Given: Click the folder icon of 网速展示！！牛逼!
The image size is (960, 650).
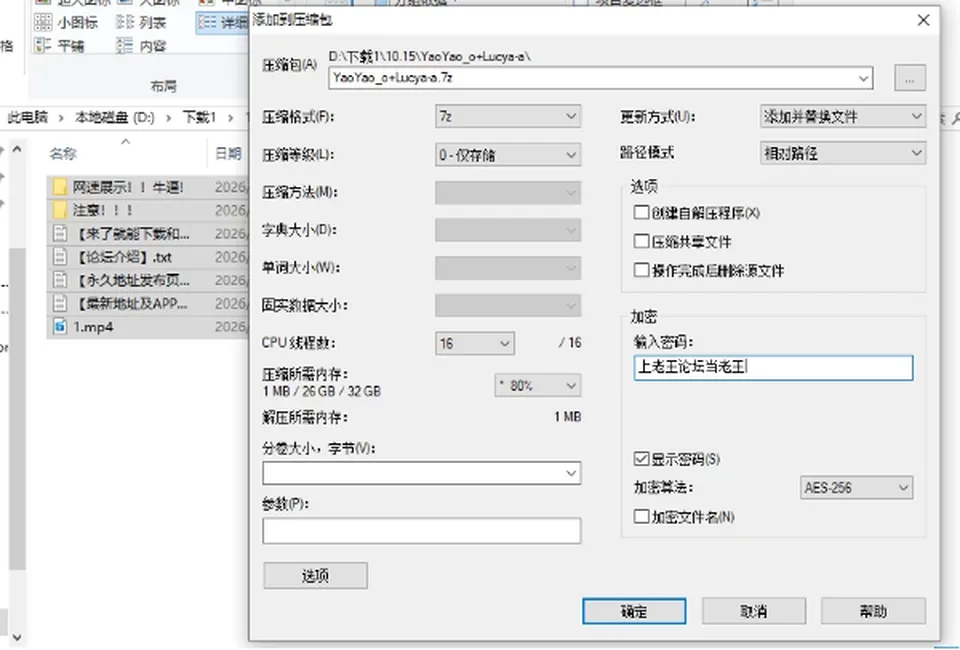Looking at the screenshot, I should [59, 187].
